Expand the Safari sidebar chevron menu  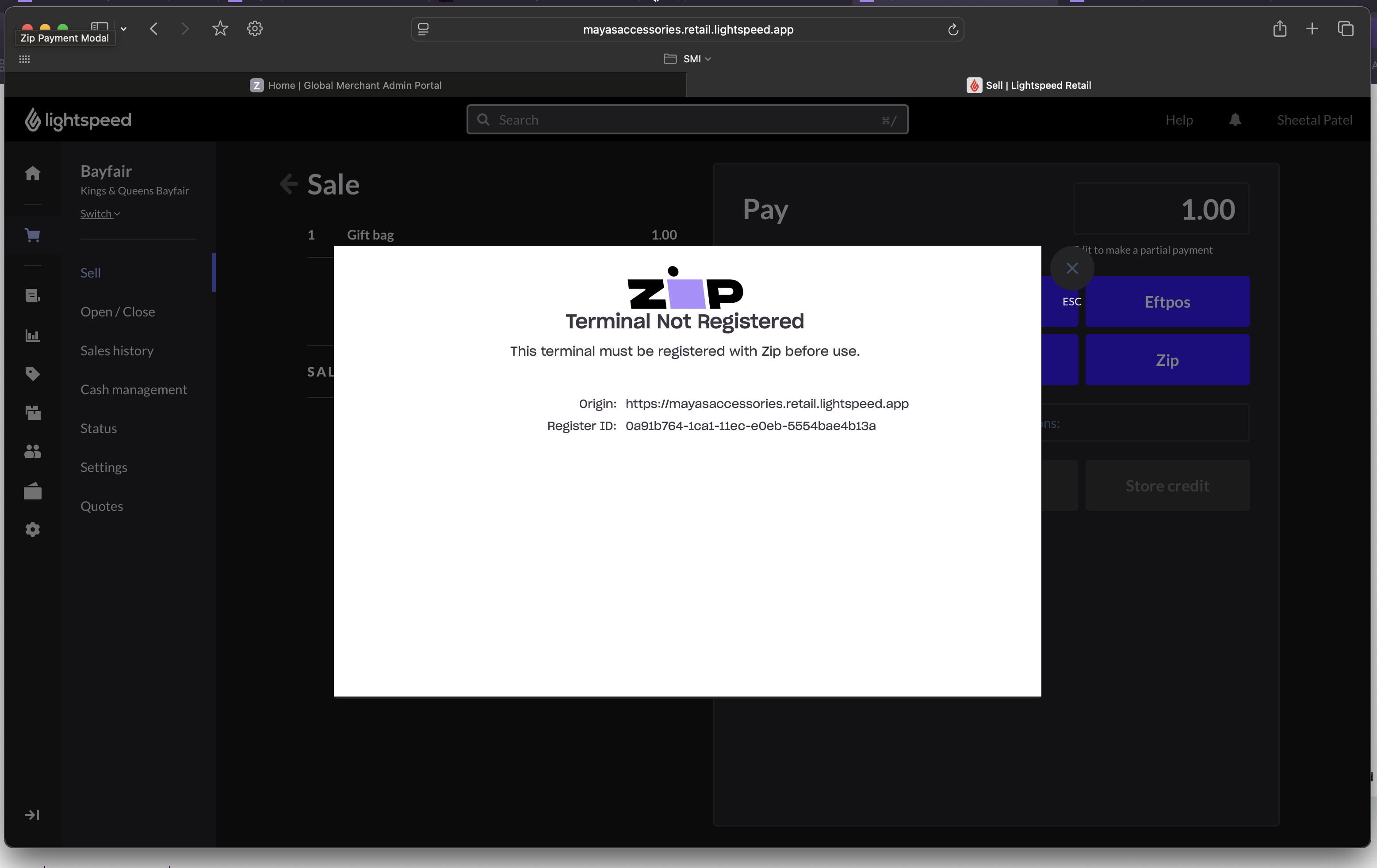[x=123, y=29]
